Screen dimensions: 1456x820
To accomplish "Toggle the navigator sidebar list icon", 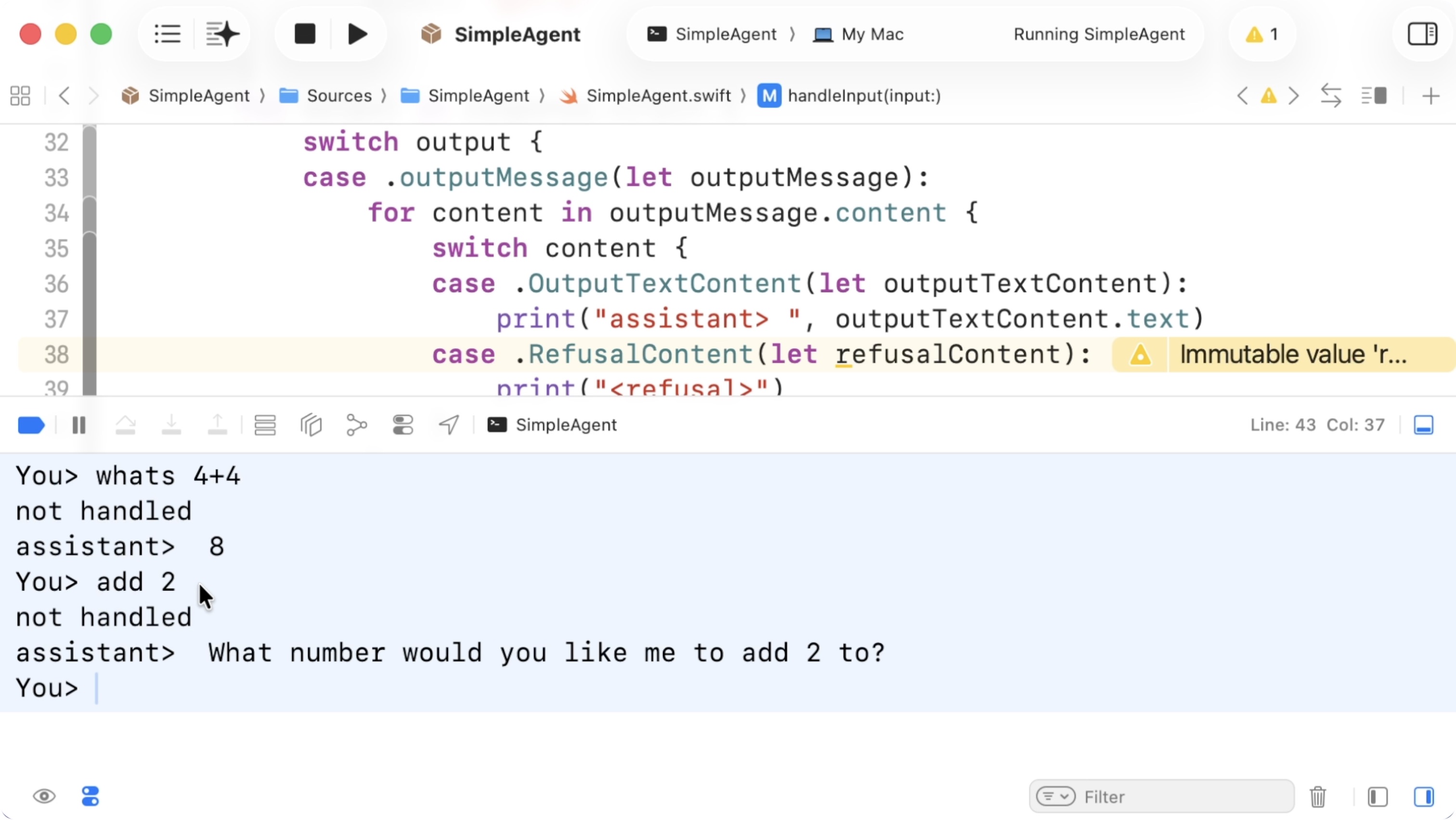I will click(167, 34).
